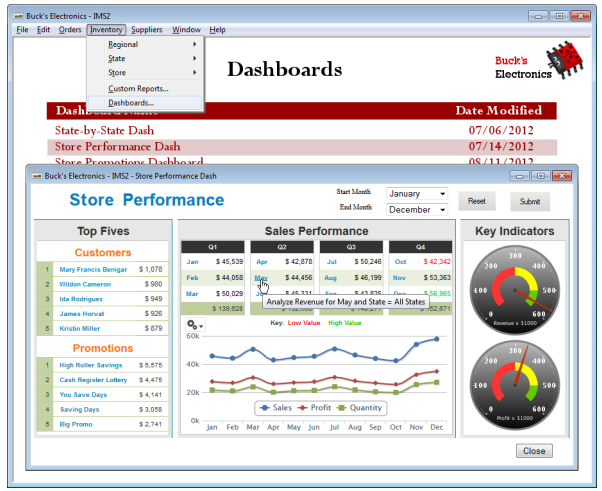Image resolution: width=602 pixels, height=491 pixels.
Task: Open the Start Month January dropdown
Action: pos(417,193)
